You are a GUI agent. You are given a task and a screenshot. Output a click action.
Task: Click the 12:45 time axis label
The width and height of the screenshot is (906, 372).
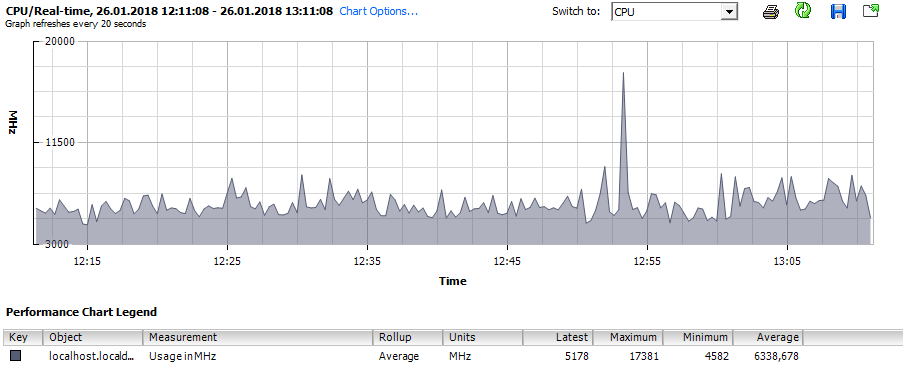[507, 261]
